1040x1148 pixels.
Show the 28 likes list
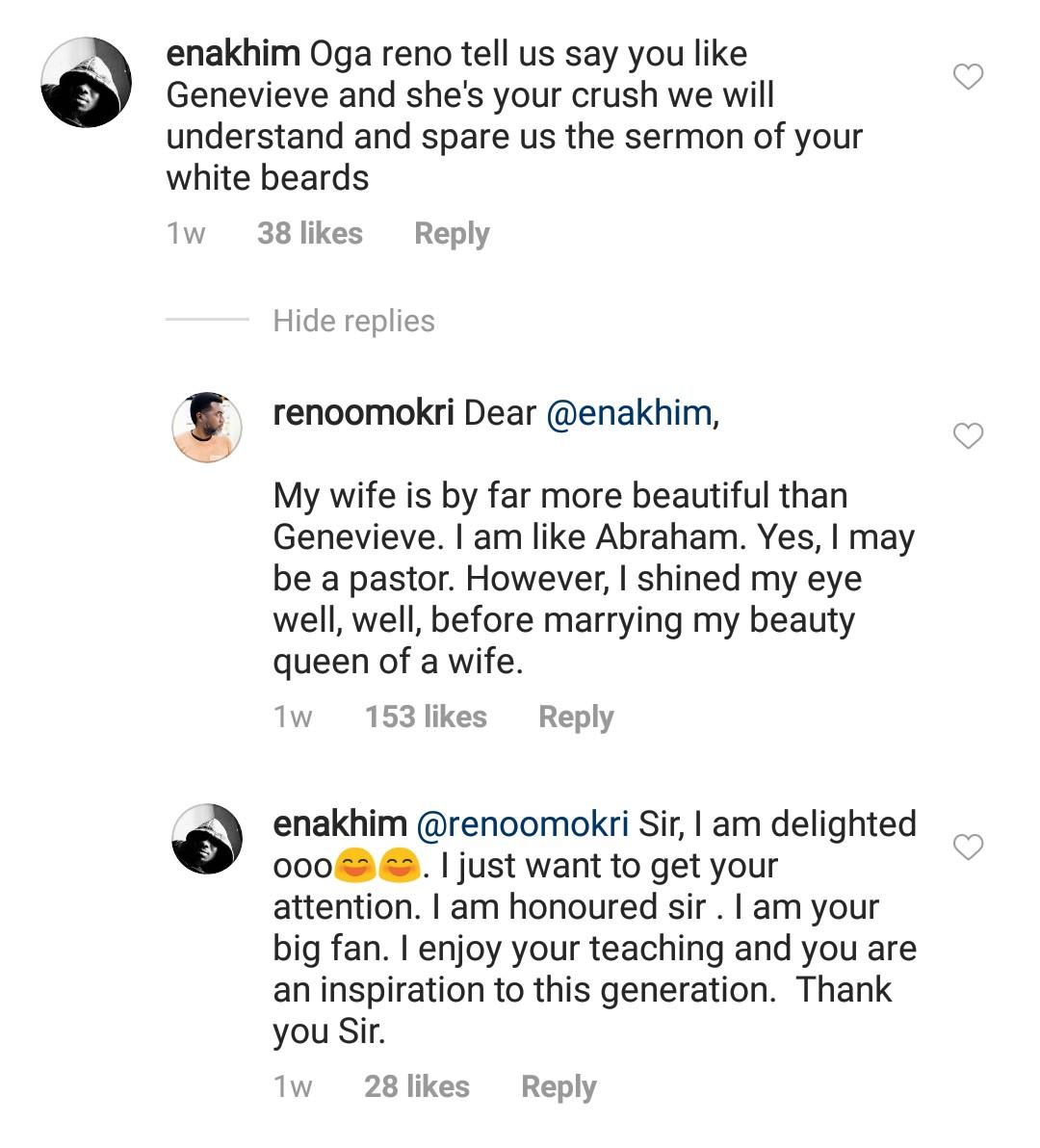click(x=417, y=1087)
